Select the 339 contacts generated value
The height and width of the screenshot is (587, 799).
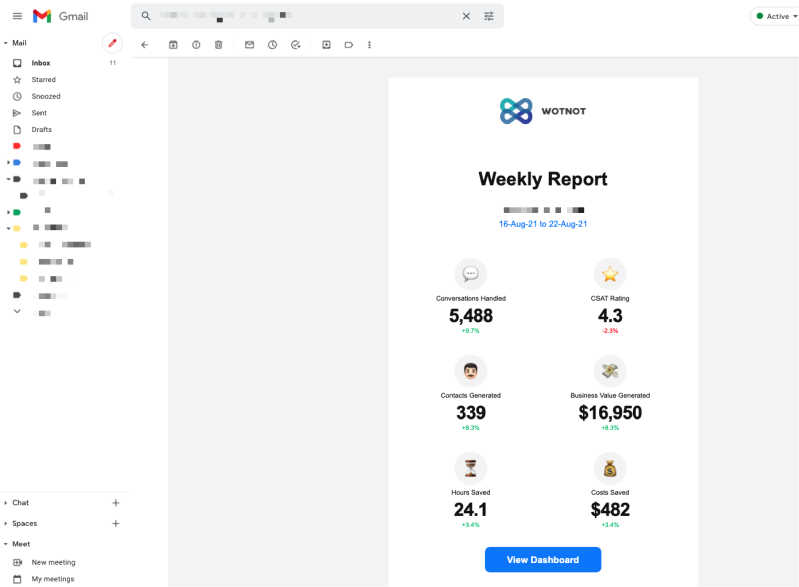pos(471,413)
